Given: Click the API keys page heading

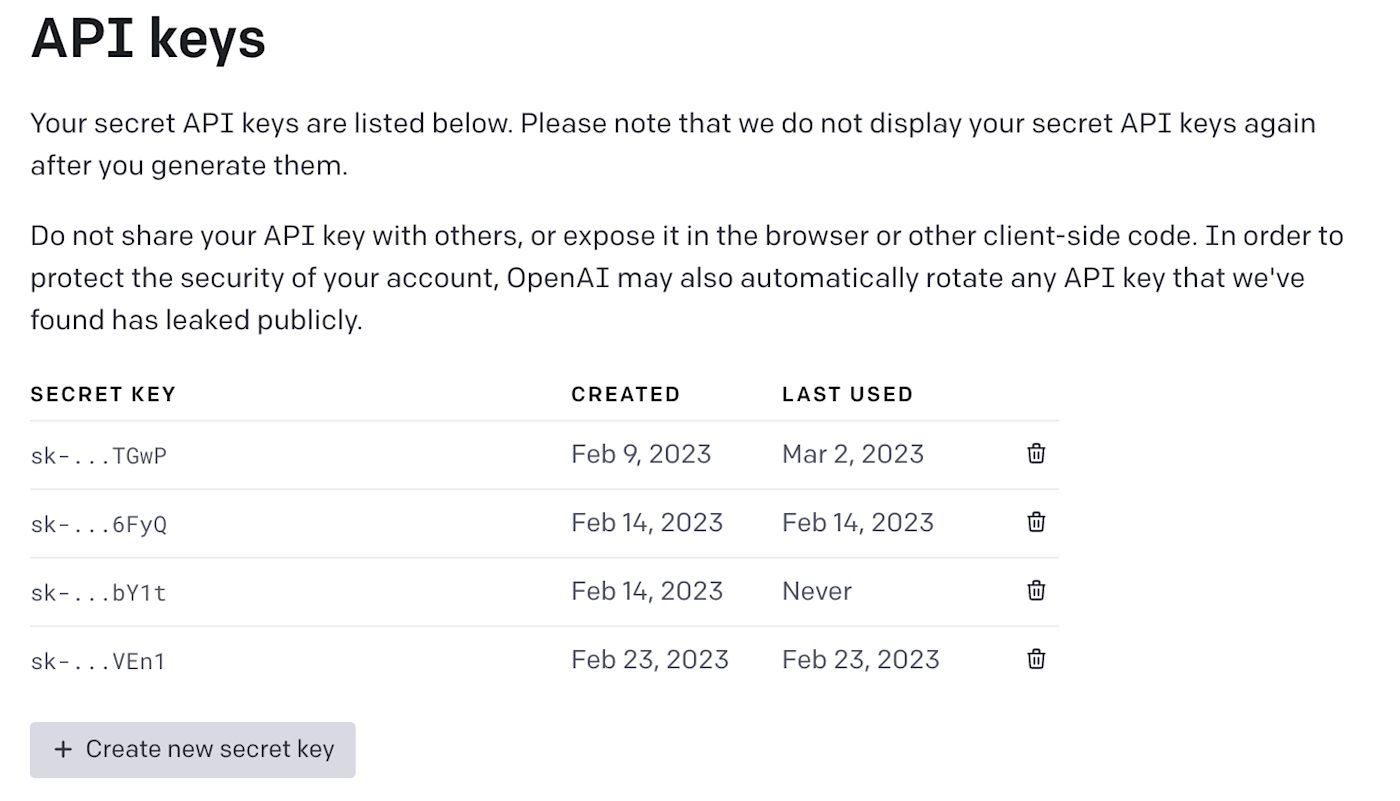Looking at the screenshot, I should pyautogui.click(x=148, y=39).
